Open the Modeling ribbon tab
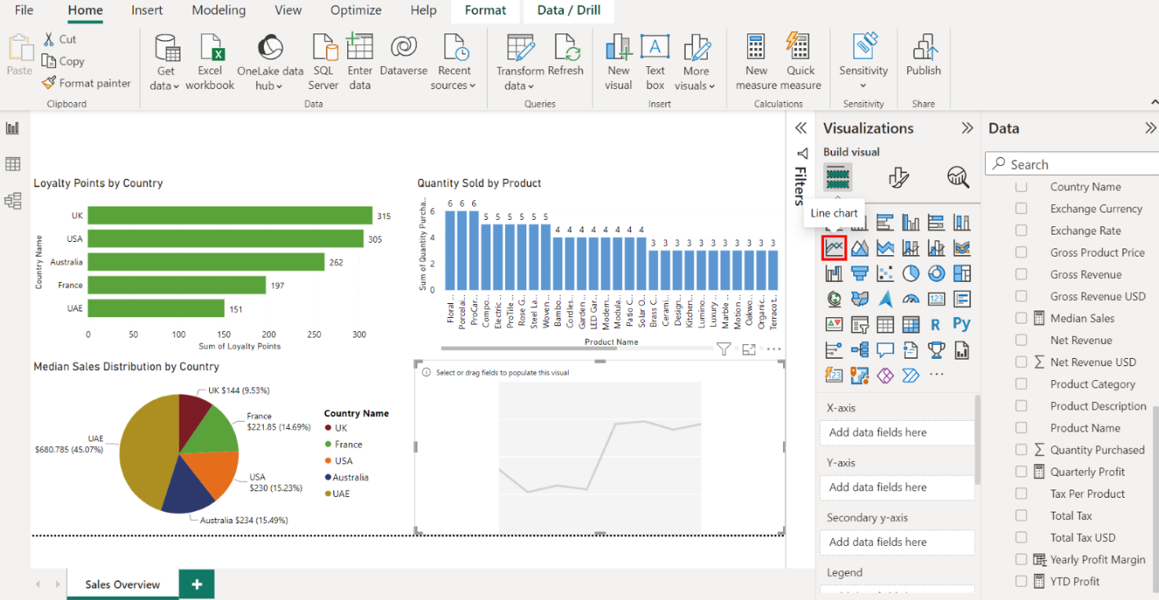 [x=218, y=11]
